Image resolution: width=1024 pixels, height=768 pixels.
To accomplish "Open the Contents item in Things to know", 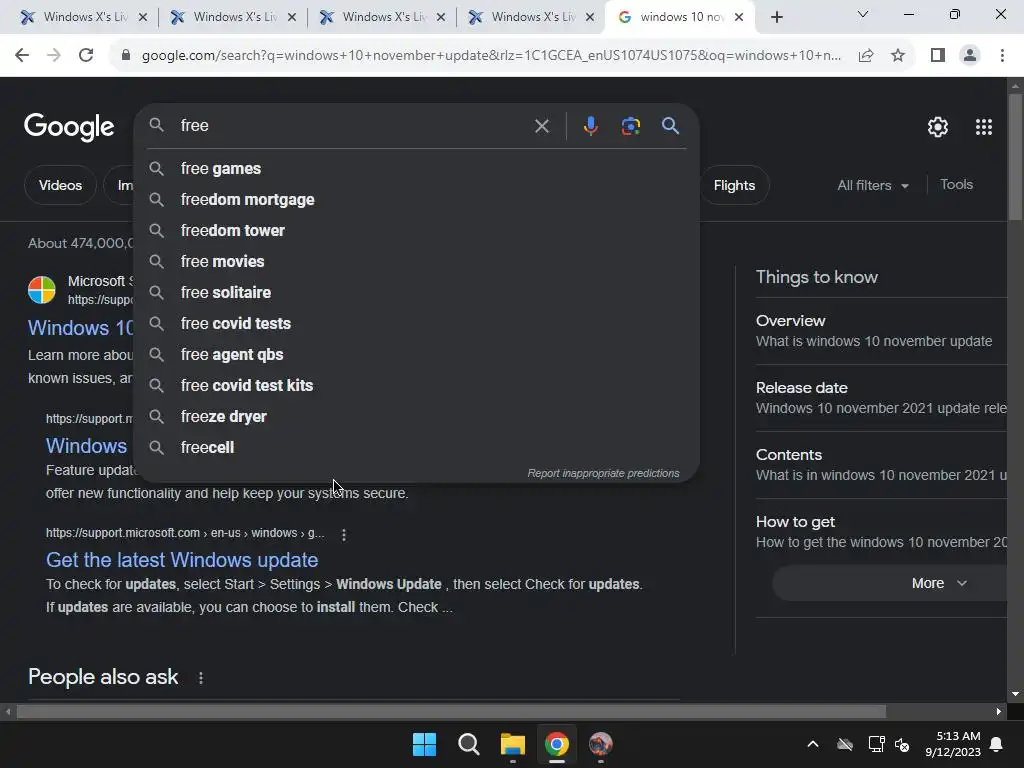I will [x=881, y=465].
